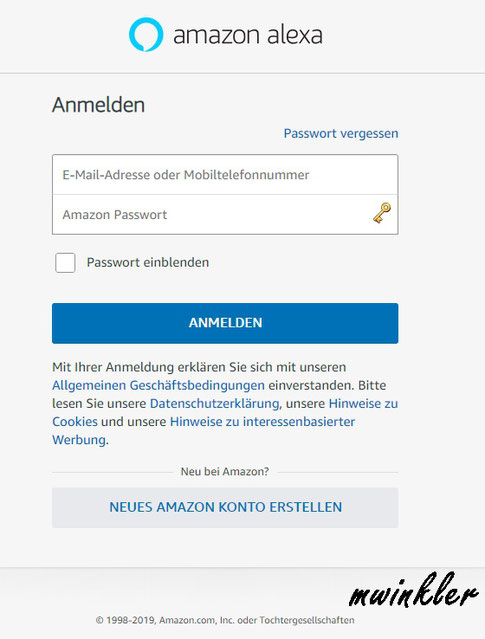The width and height of the screenshot is (485, 639).
Task: Click the Anmelden page heading
Action: 99,105
